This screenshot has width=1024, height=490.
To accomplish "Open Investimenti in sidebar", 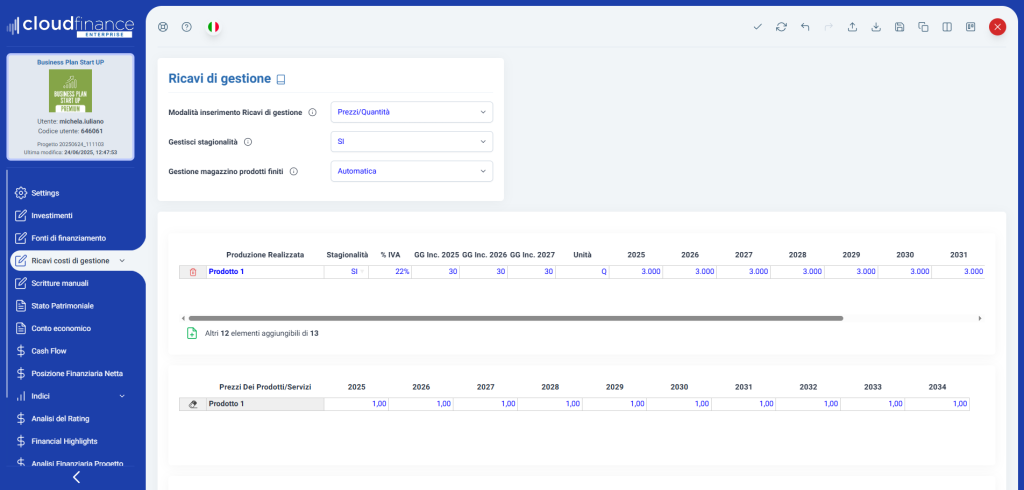I will [x=52, y=216].
